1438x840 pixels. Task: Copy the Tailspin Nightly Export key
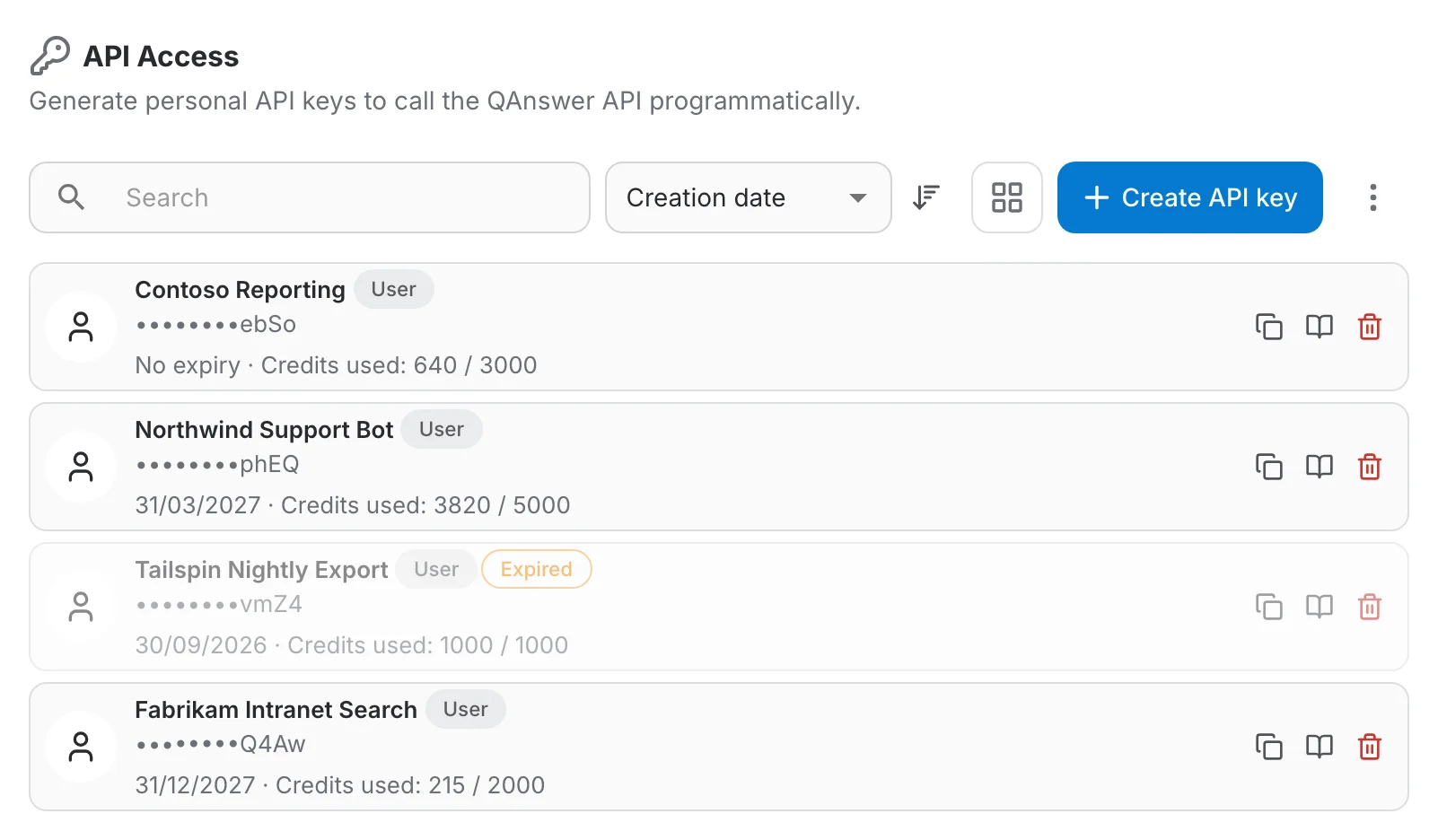1268,607
